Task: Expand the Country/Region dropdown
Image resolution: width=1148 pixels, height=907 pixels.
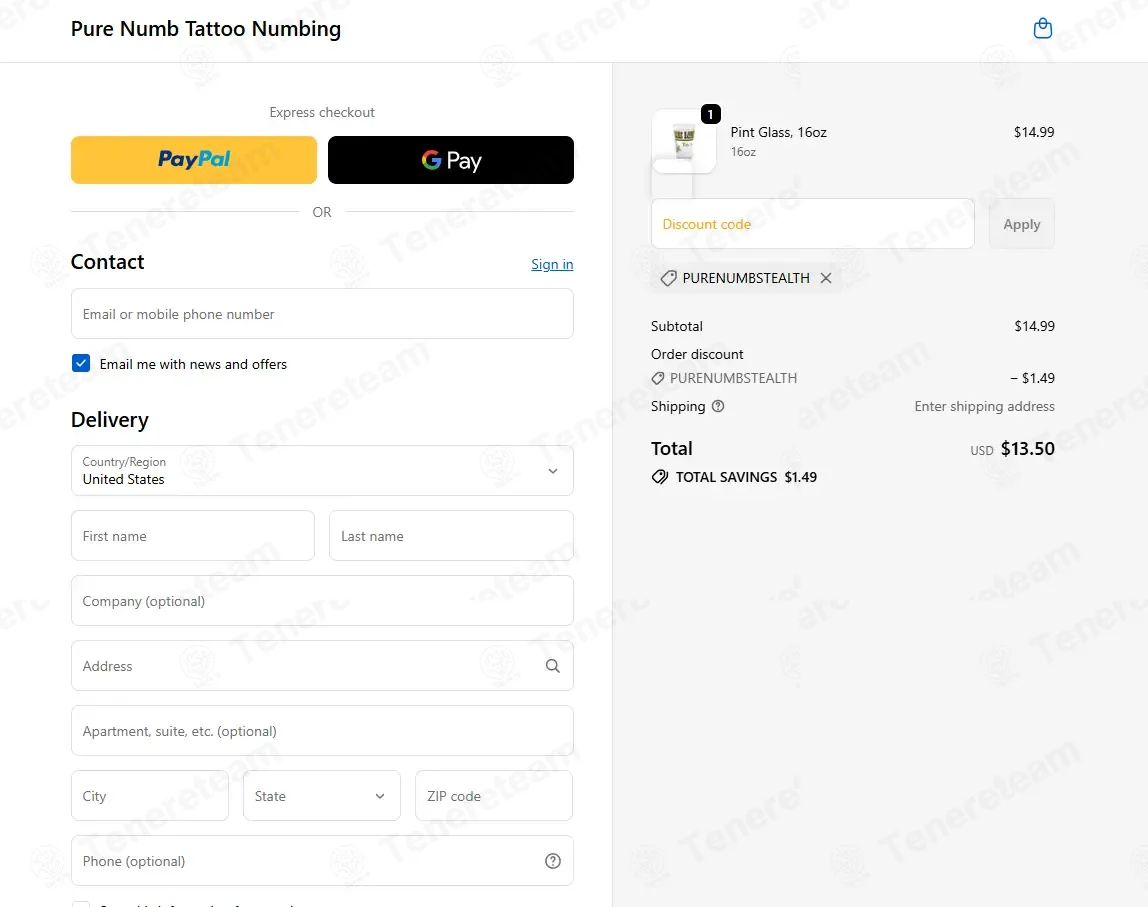Action: [x=322, y=471]
